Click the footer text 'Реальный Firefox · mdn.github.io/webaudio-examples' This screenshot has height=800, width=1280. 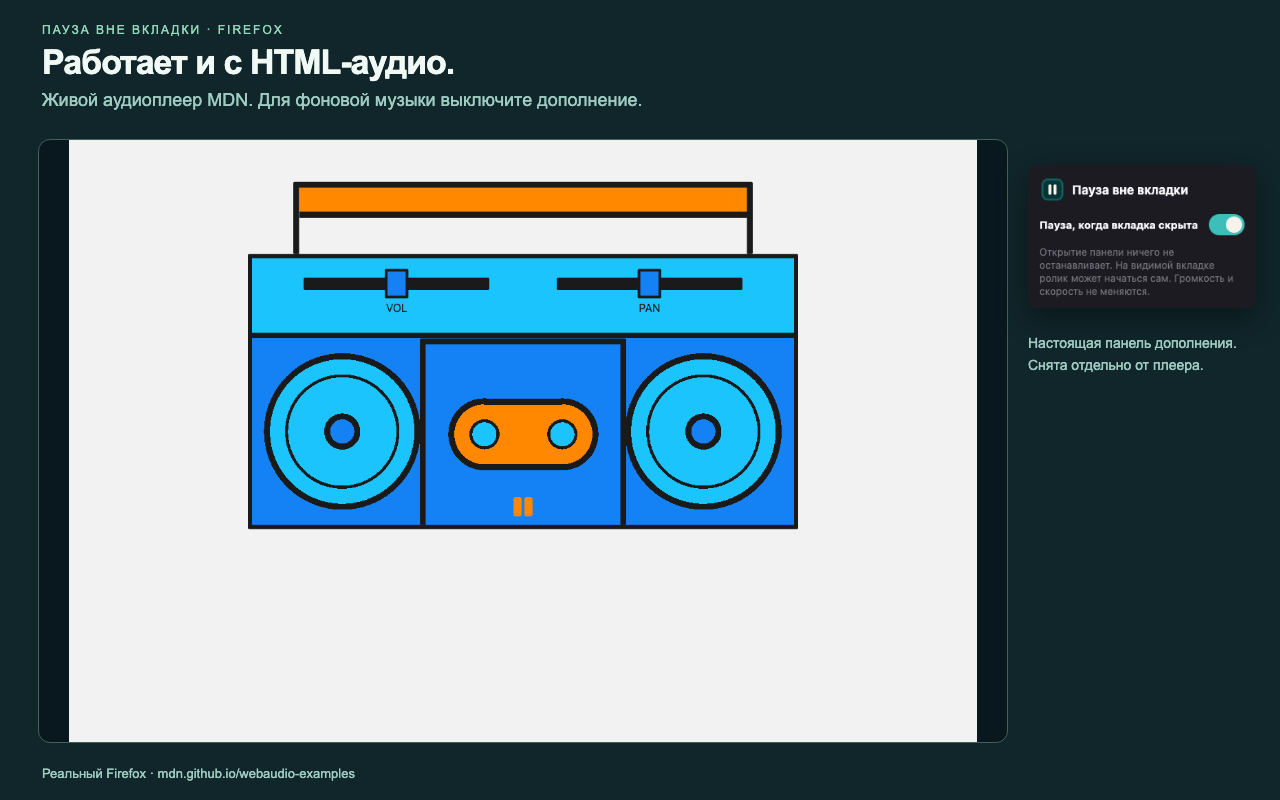coord(198,774)
